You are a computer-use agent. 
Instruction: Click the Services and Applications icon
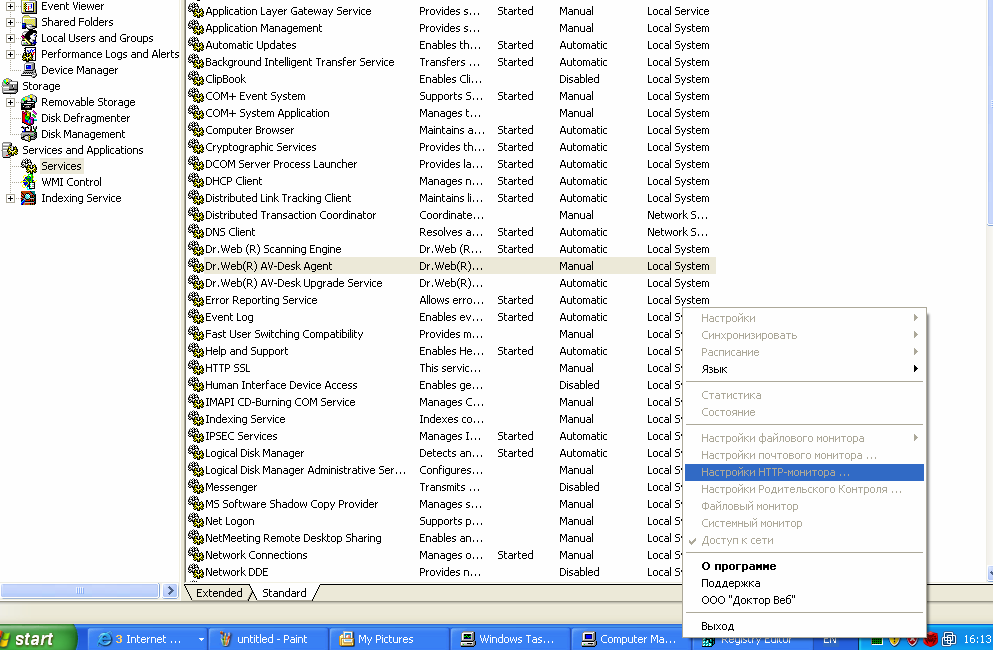pyautogui.click(x=10, y=150)
